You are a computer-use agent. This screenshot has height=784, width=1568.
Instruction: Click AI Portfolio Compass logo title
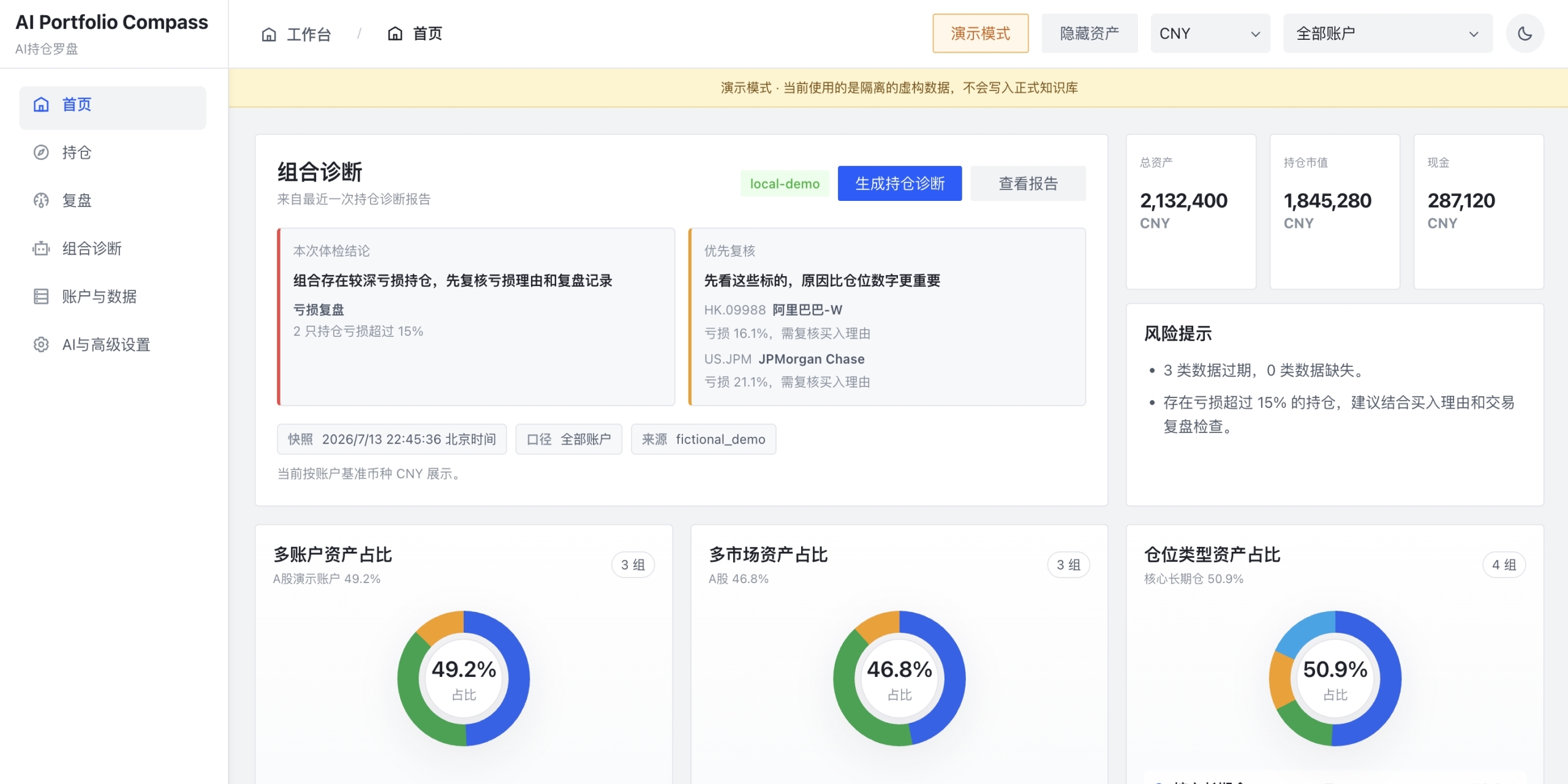[111, 22]
